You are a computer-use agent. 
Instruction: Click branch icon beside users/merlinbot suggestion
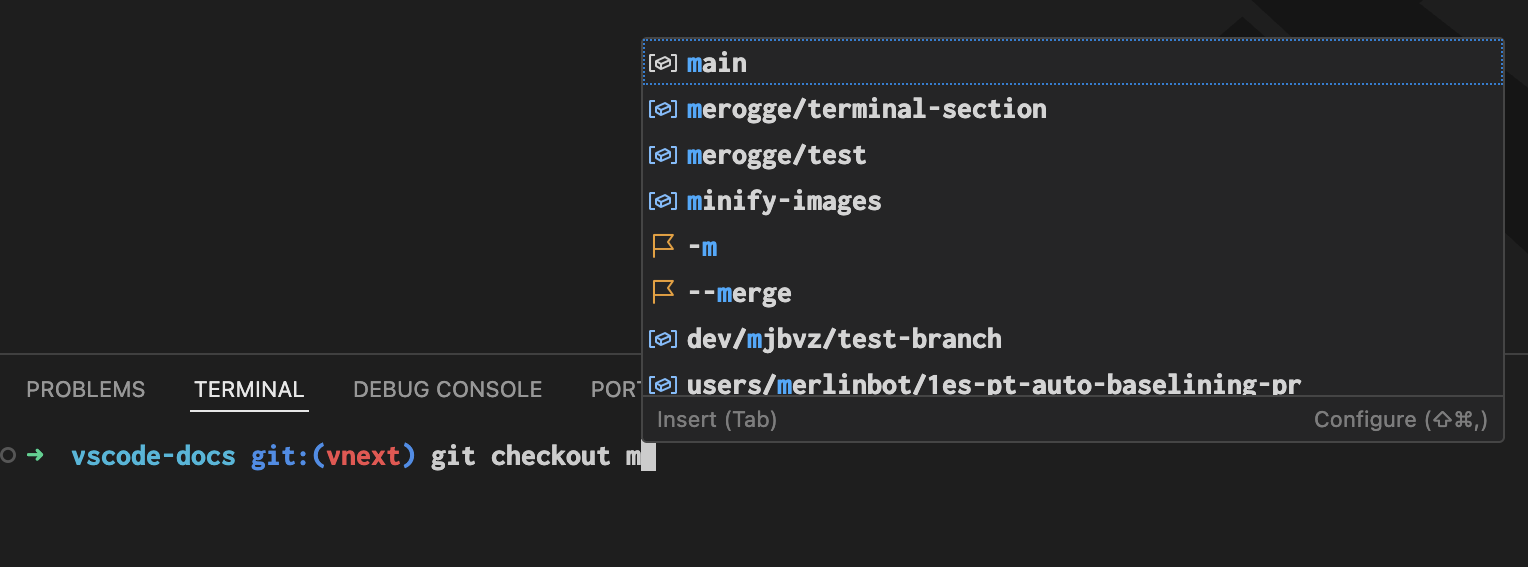663,384
